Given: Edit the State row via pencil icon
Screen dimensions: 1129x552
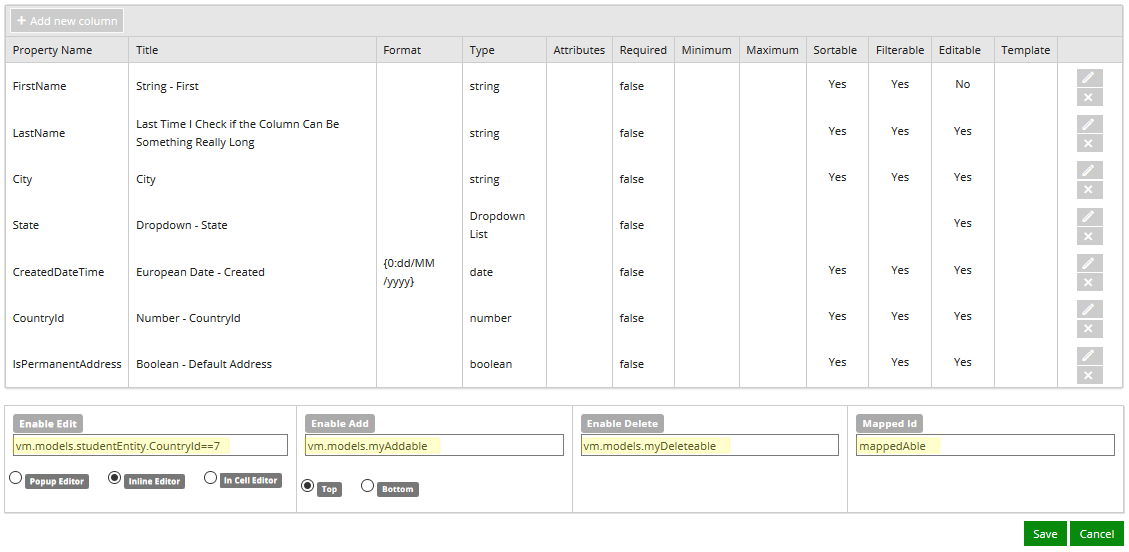Looking at the screenshot, I should (1089, 217).
